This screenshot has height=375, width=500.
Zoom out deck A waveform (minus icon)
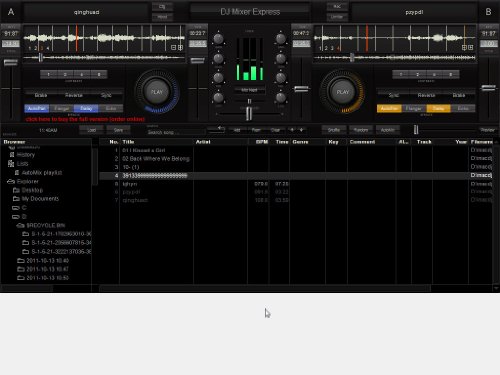tap(174, 48)
